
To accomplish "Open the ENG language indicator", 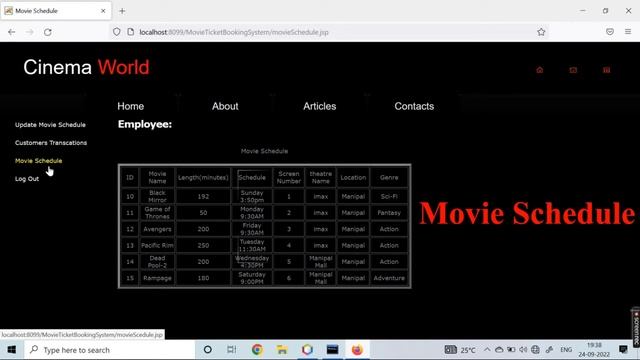I will pos(566,350).
